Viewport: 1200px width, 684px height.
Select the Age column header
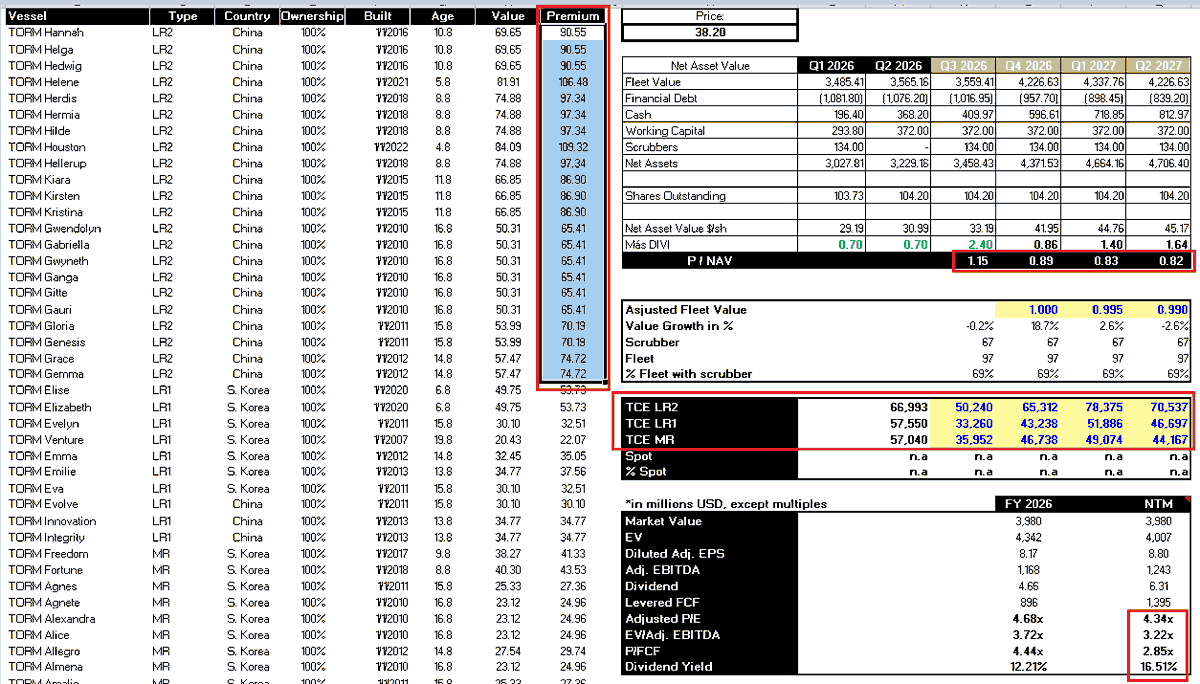coord(442,16)
